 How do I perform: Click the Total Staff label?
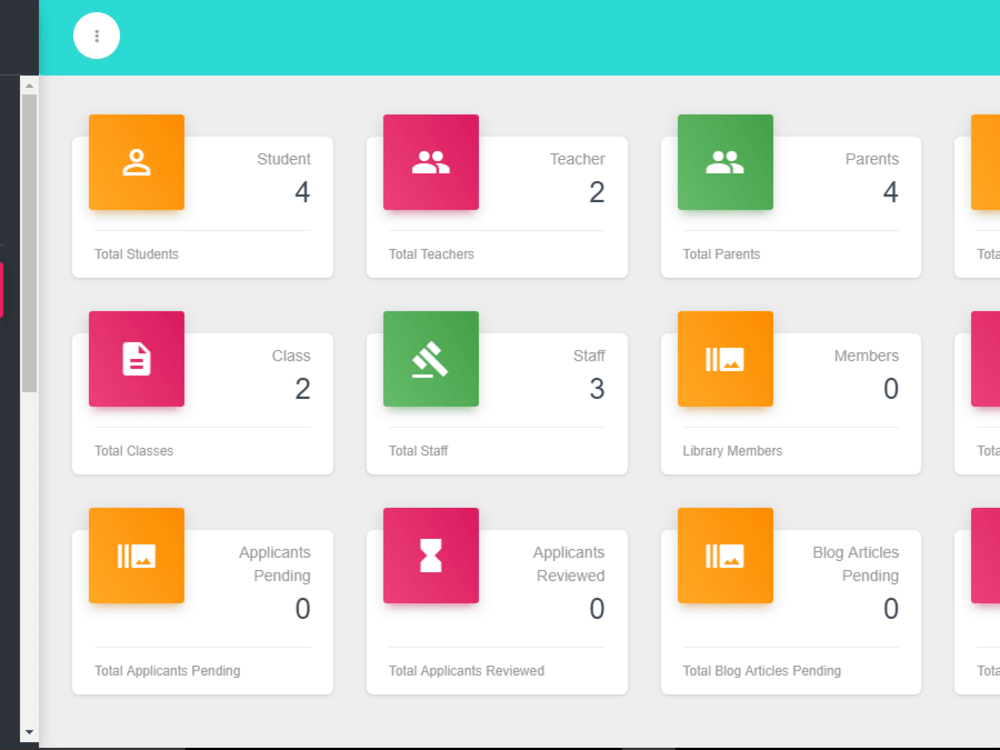point(418,451)
